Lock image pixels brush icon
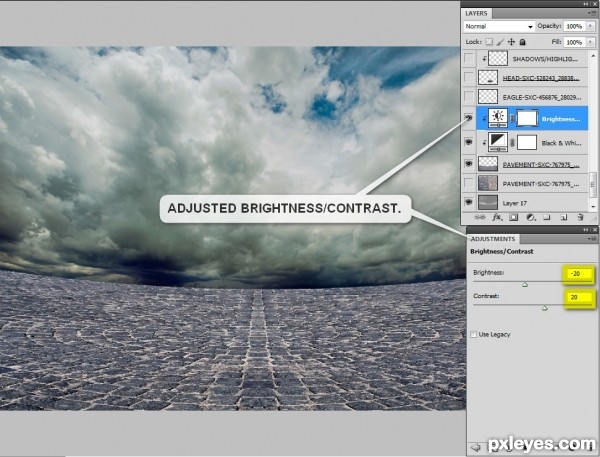This screenshot has width=600, height=457. (x=500, y=42)
